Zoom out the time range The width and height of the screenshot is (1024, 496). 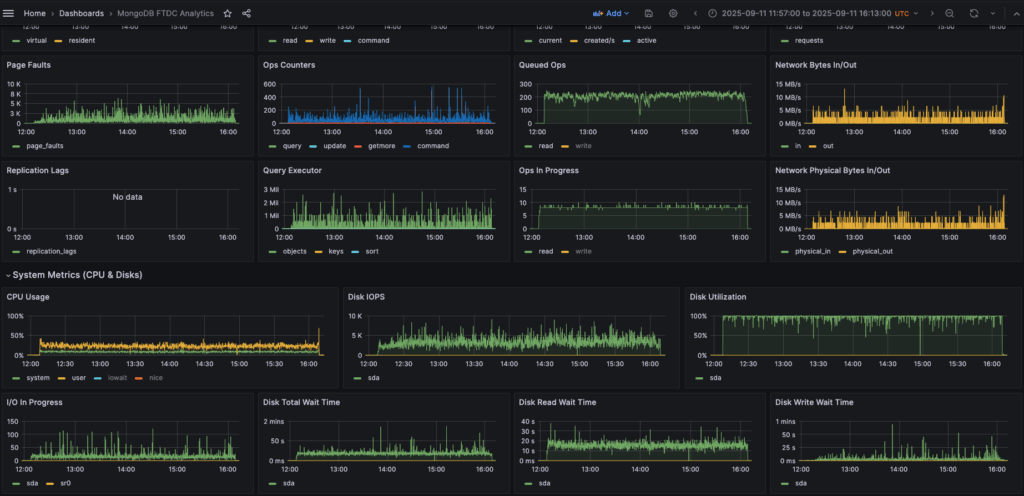click(950, 13)
